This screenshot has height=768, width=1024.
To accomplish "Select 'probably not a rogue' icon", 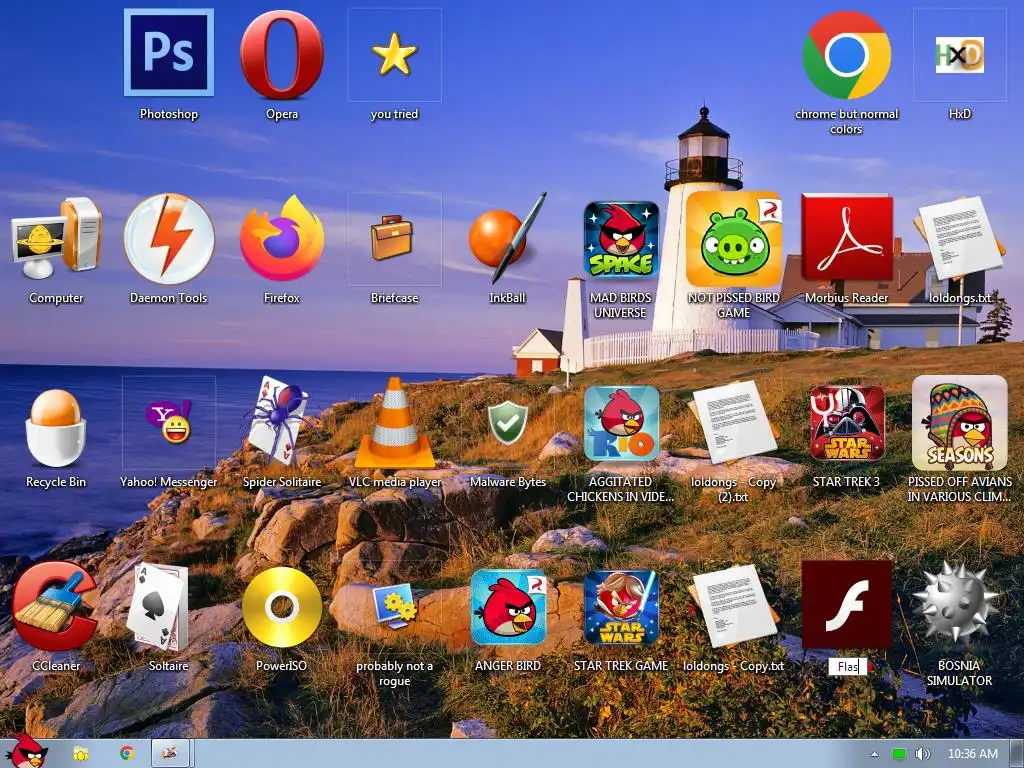I will click(x=394, y=607).
